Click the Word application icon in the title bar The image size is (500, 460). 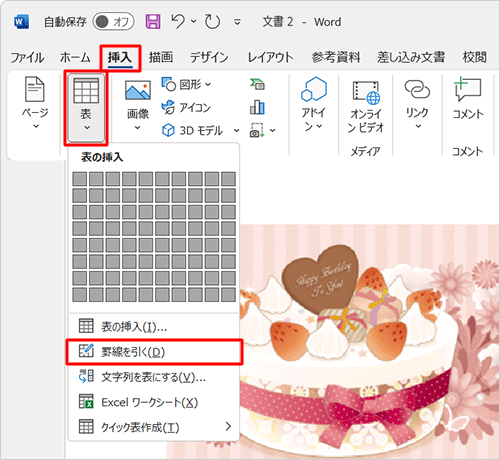(x=22, y=22)
